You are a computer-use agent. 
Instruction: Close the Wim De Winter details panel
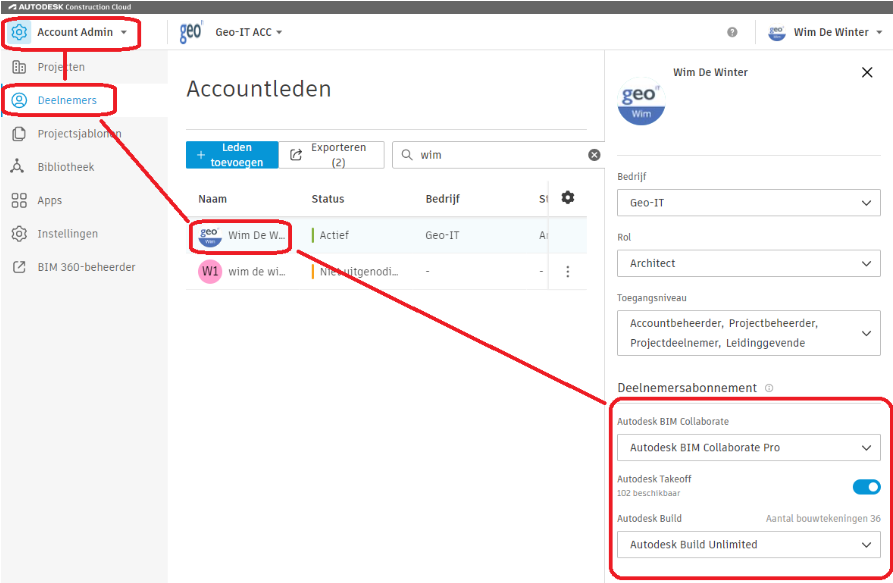[x=867, y=72]
